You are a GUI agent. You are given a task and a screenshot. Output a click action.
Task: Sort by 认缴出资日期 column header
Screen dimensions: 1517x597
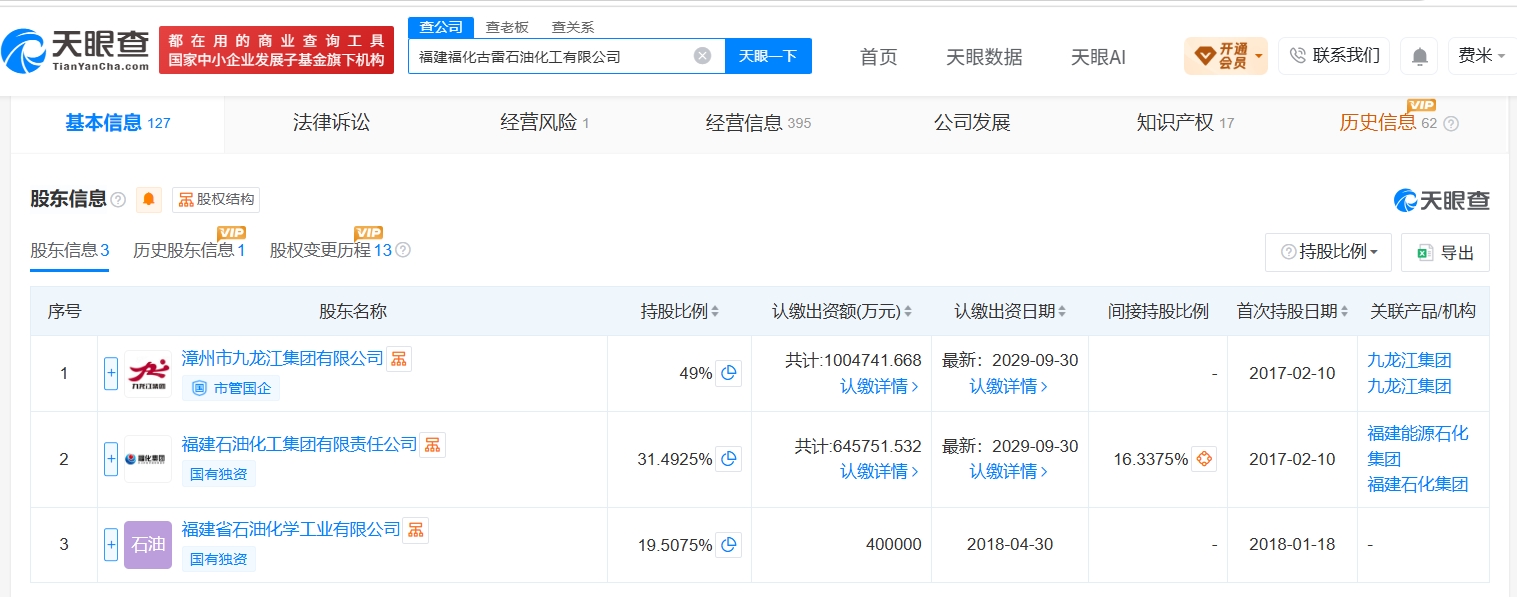1010,311
